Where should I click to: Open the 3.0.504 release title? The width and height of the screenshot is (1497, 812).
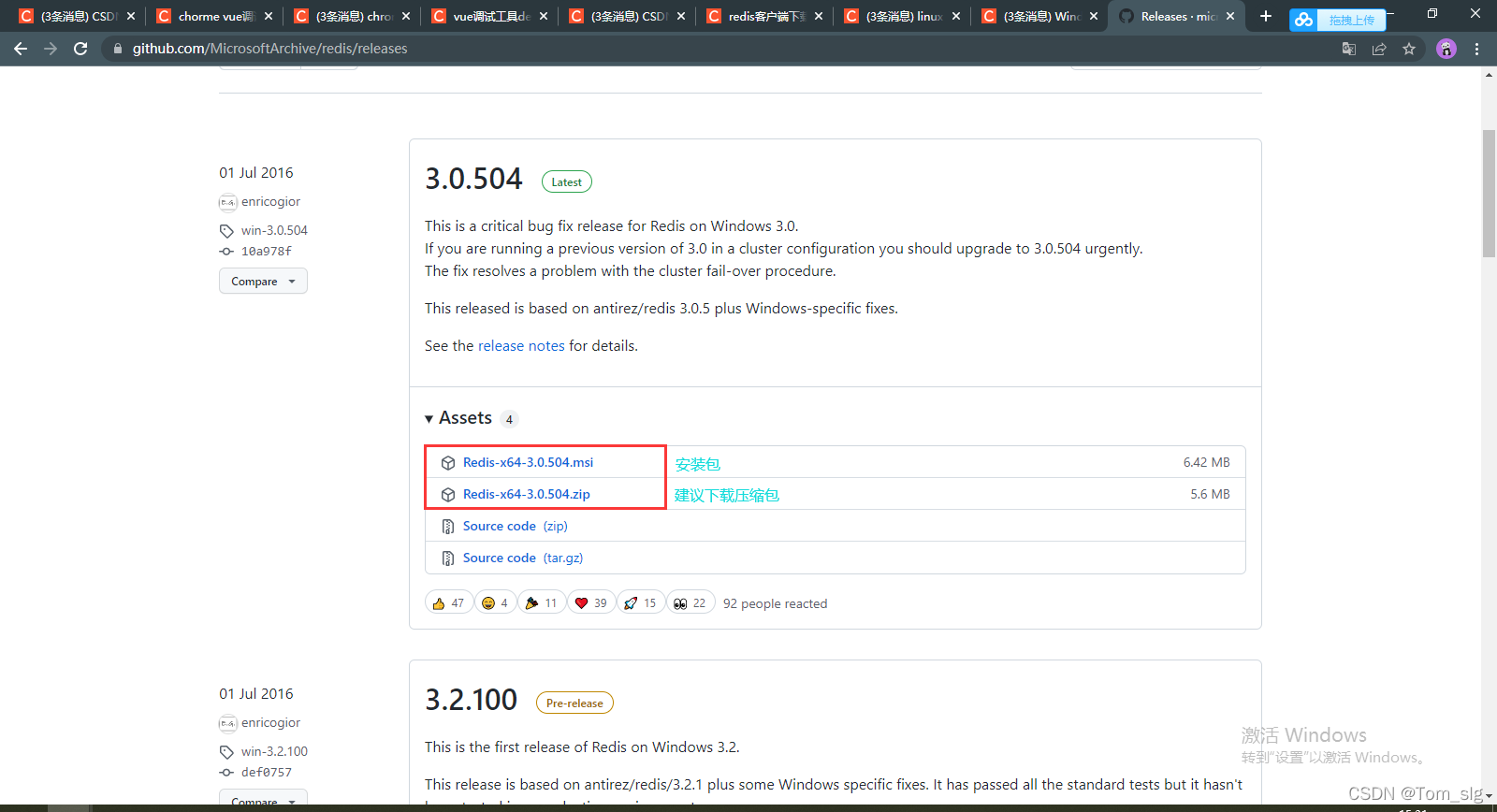(473, 178)
